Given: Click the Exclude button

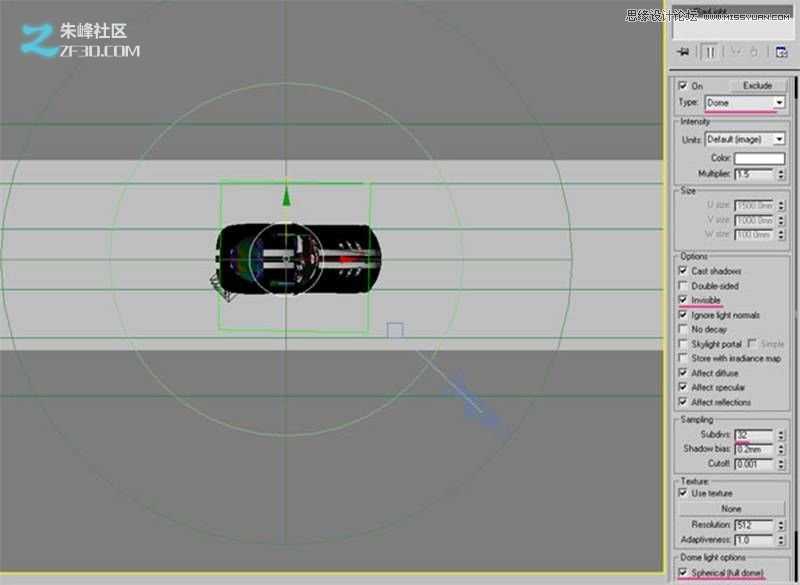Looking at the screenshot, I should (757, 85).
